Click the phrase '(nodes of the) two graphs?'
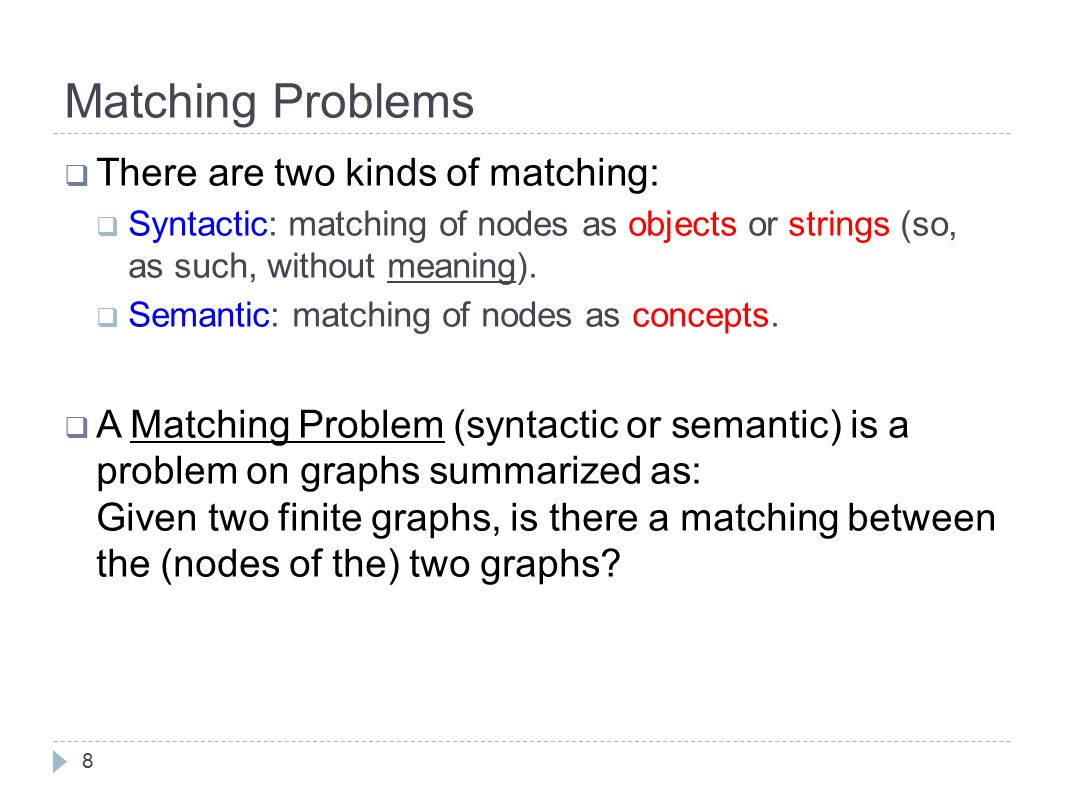The image size is (1066, 800). pyautogui.click(x=391, y=565)
